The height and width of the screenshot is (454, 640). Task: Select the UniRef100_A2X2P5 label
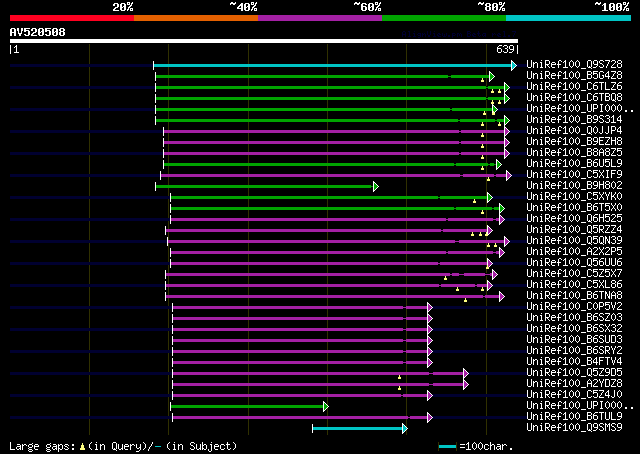(574, 252)
